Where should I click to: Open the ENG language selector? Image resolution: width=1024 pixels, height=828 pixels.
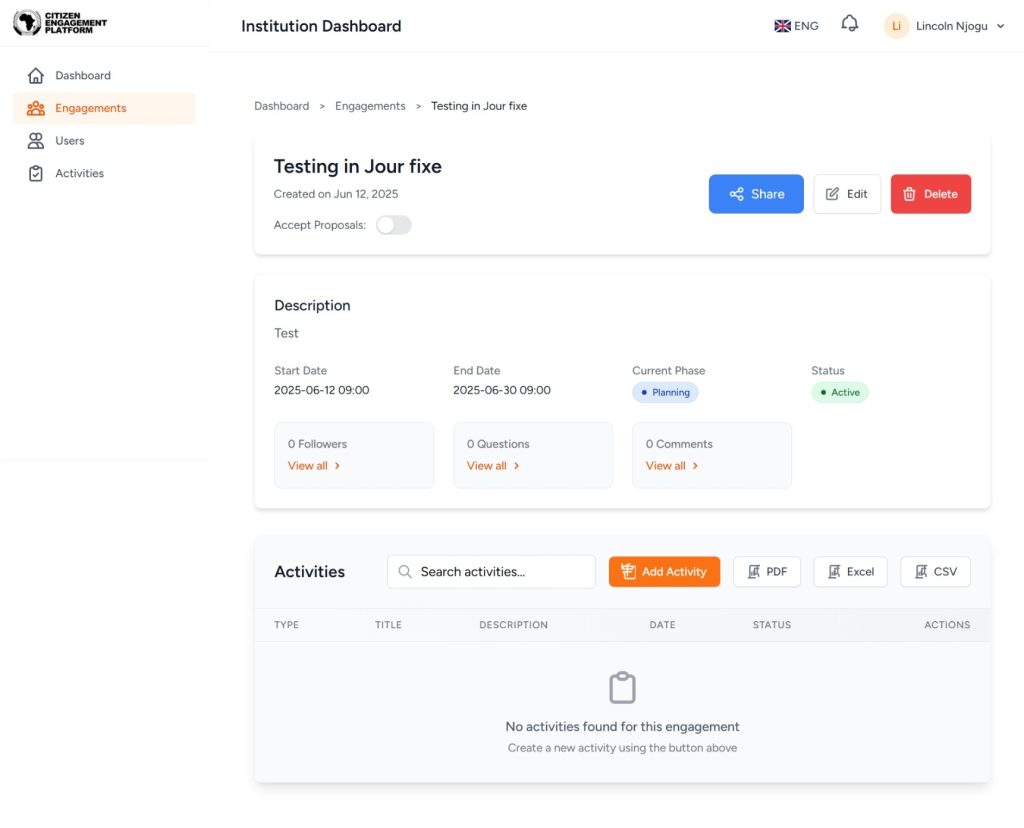(805, 26)
